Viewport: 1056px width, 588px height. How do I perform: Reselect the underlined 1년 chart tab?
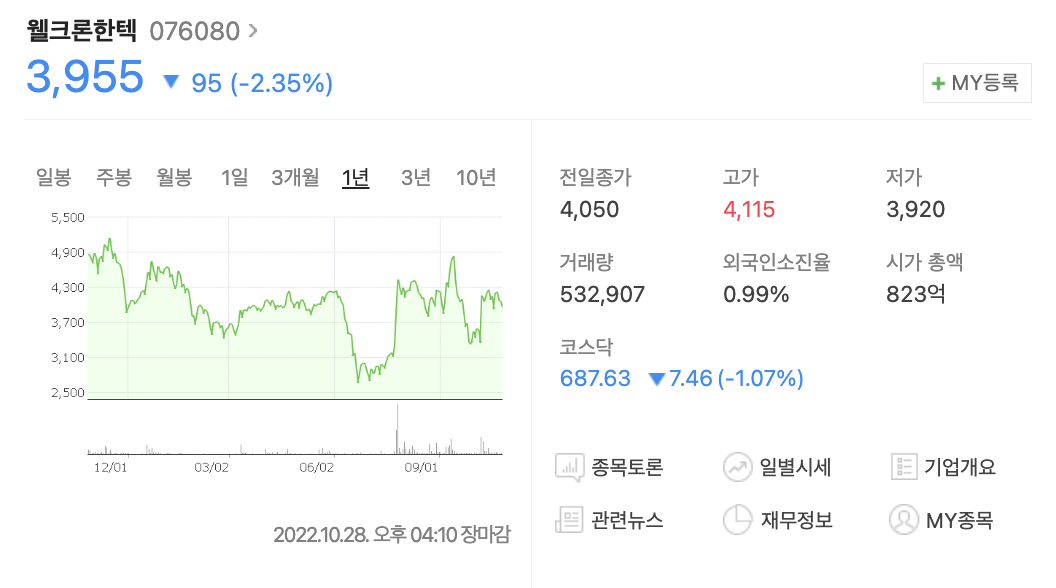[x=355, y=177]
